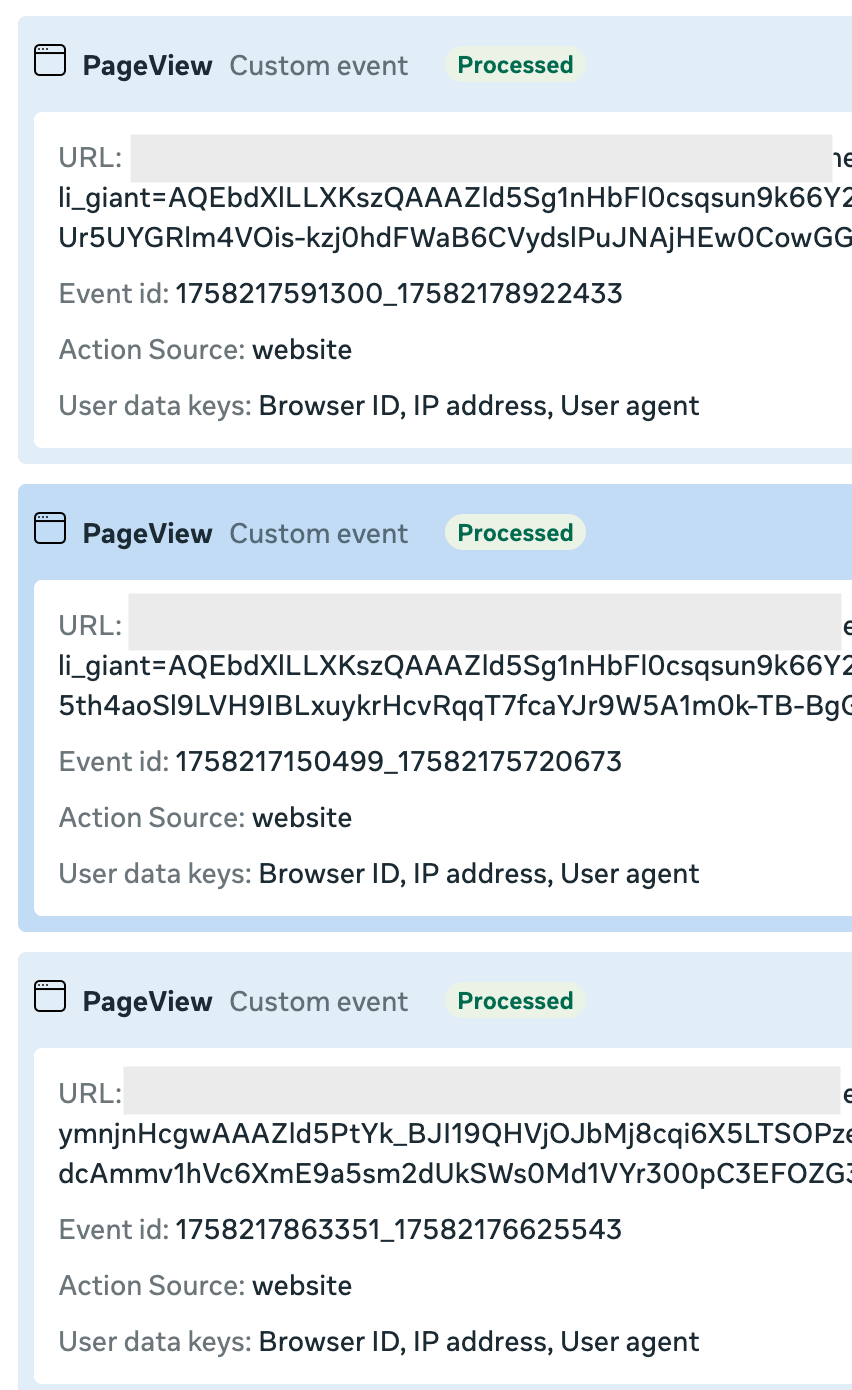This screenshot has width=852, height=1390.
Task: Click the Custom event label on the middle card
Action: [x=319, y=534]
